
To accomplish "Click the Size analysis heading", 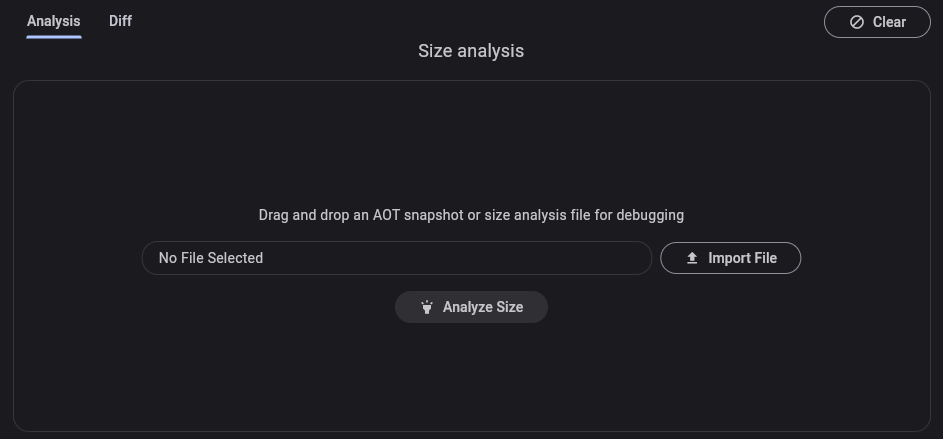I will pyautogui.click(x=471, y=51).
